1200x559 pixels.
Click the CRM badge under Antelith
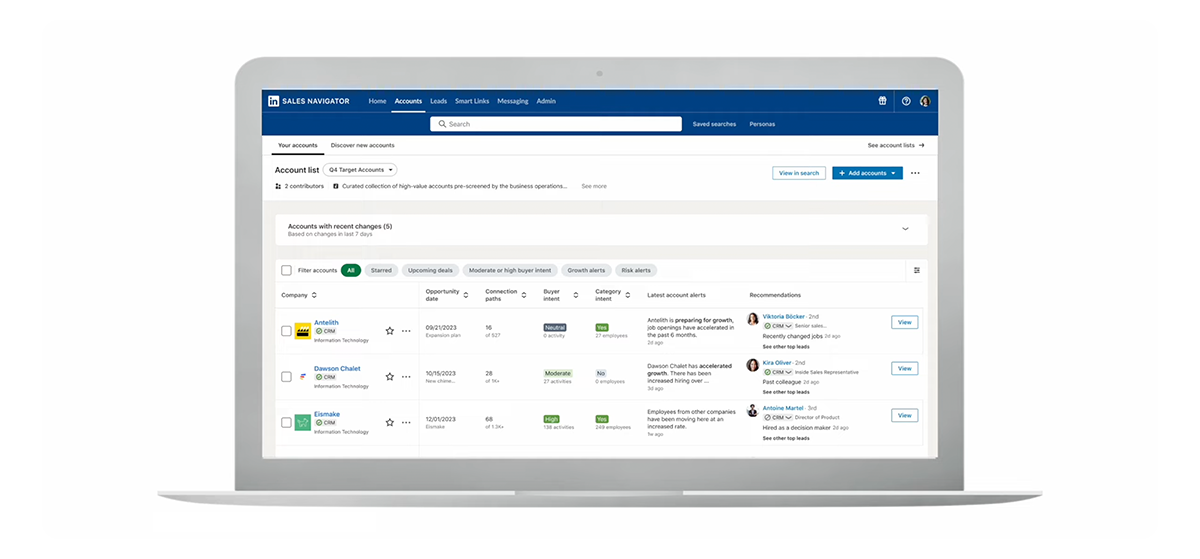tap(325, 331)
